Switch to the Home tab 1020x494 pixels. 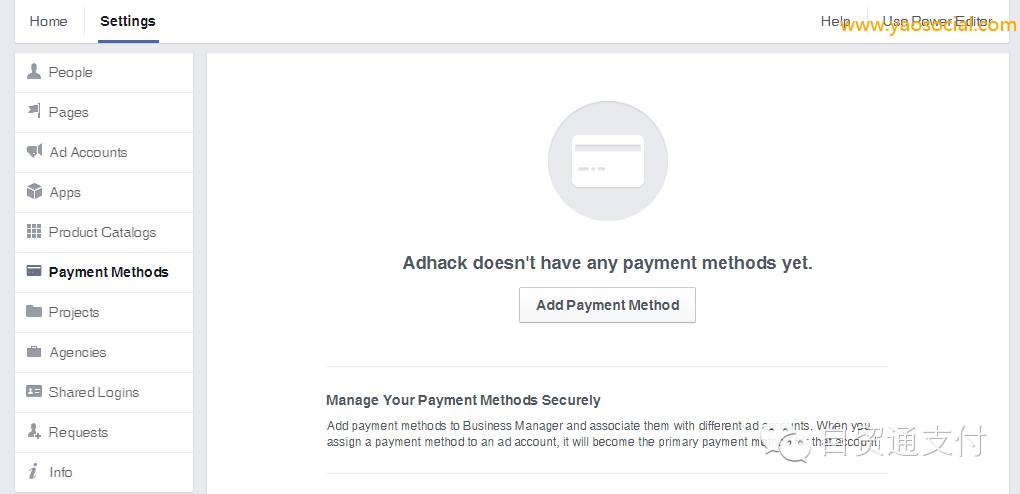click(48, 21)
